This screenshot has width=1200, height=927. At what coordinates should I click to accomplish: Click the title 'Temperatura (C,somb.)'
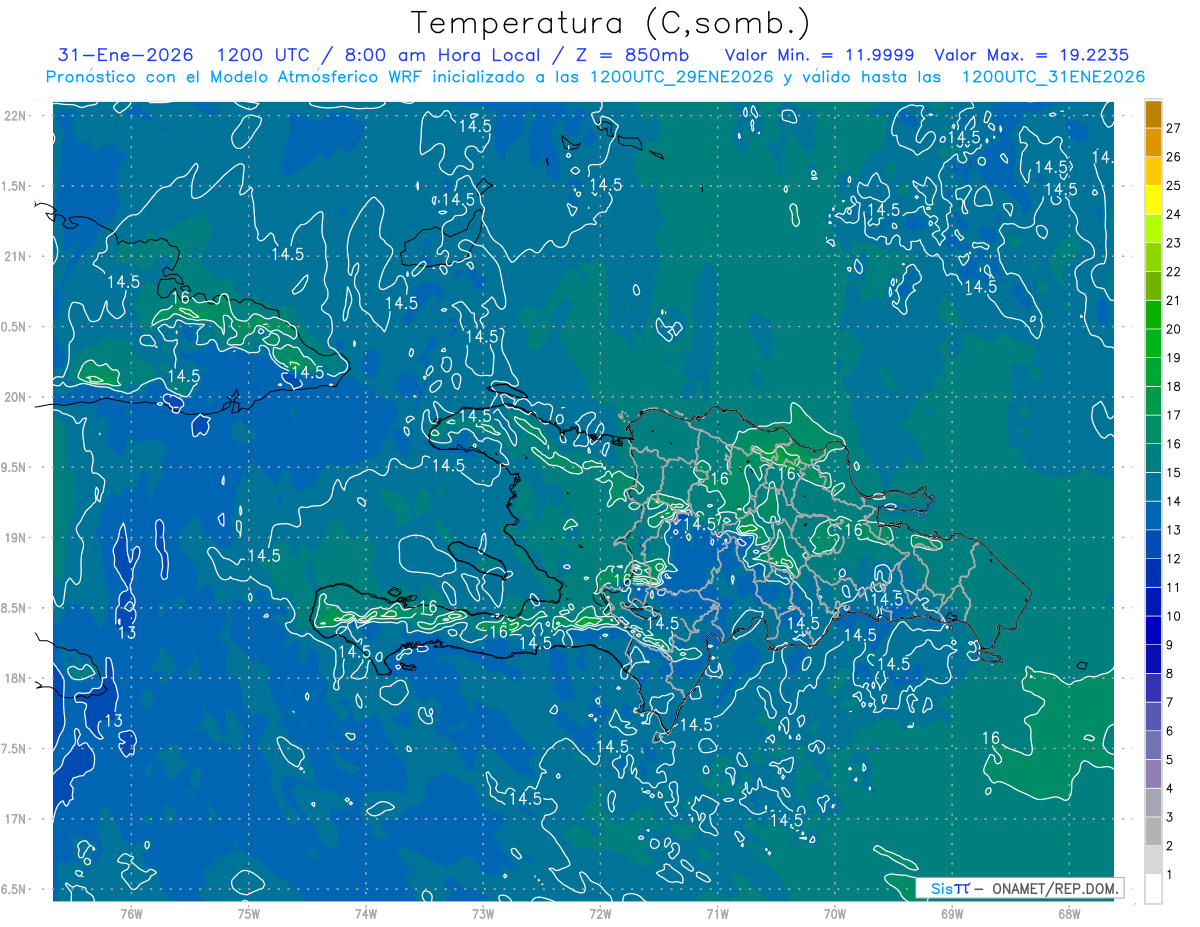click(610, 23)
